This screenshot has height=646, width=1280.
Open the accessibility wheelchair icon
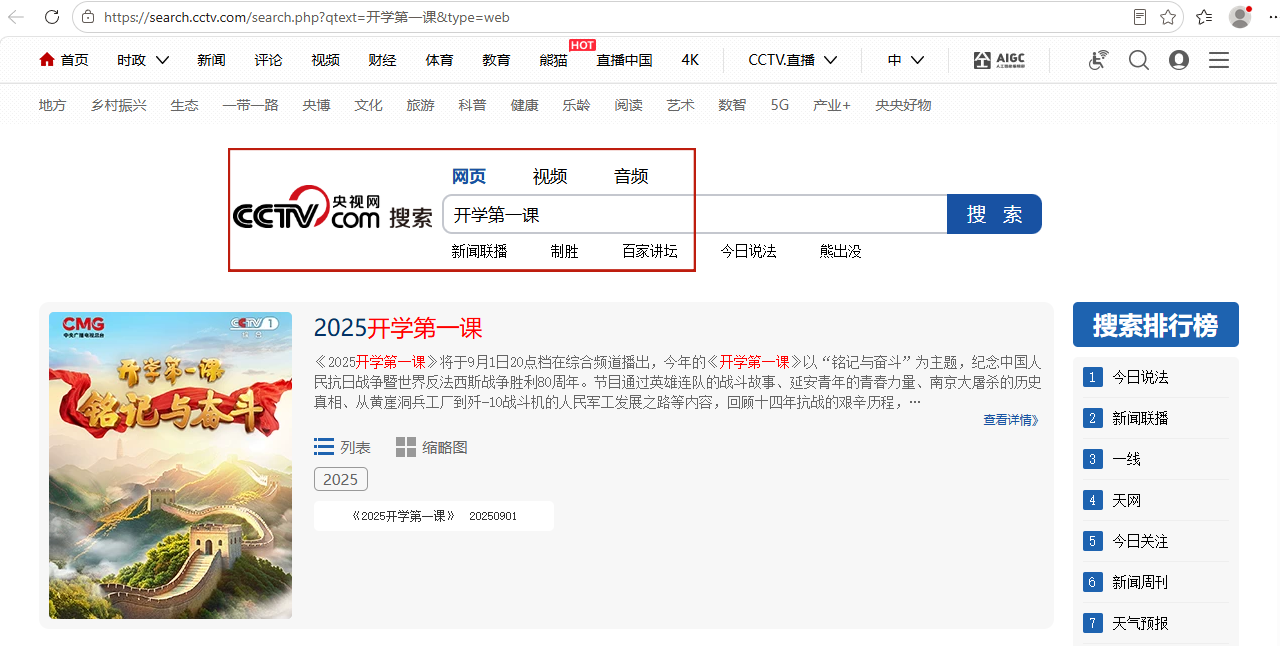[1099, 60]
